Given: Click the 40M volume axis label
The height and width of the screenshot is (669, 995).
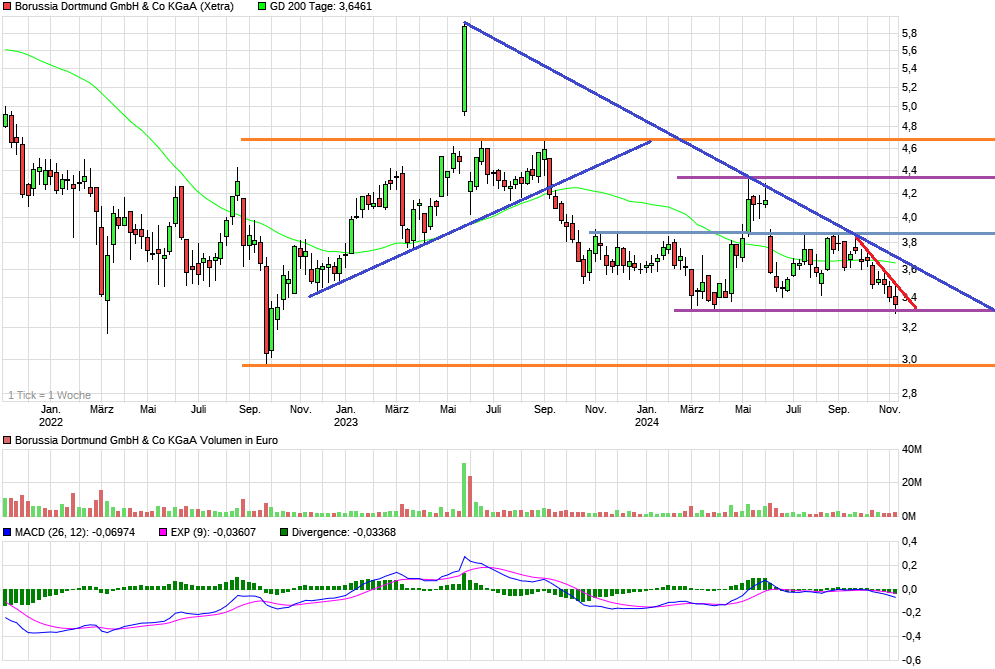Looking at the screenshot, I should click(912, 449).
